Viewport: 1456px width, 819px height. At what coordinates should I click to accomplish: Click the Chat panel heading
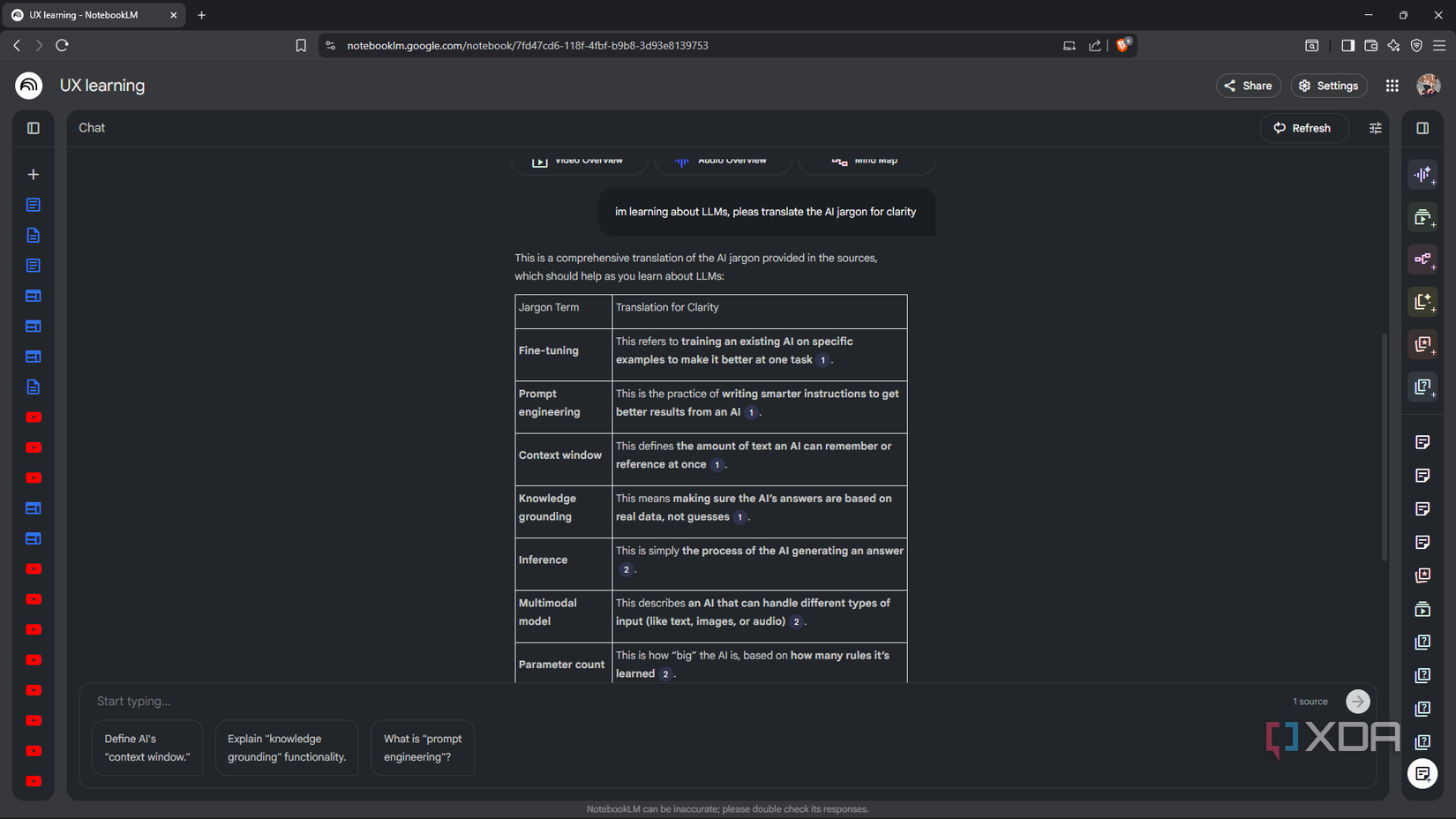pyautogui.click(x=92, y=128)
